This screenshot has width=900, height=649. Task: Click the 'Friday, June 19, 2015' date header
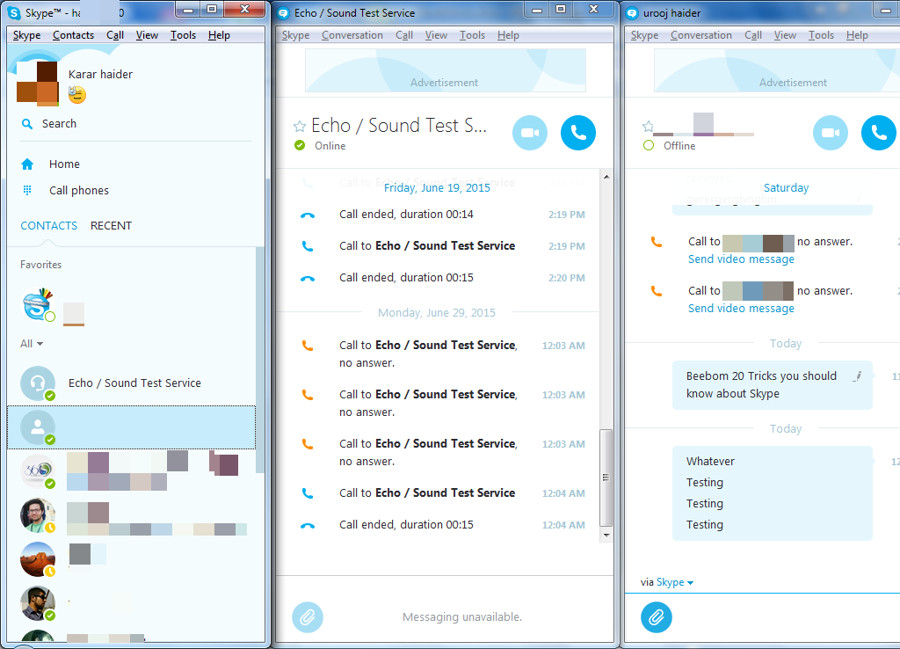click(x=437, y=188)
